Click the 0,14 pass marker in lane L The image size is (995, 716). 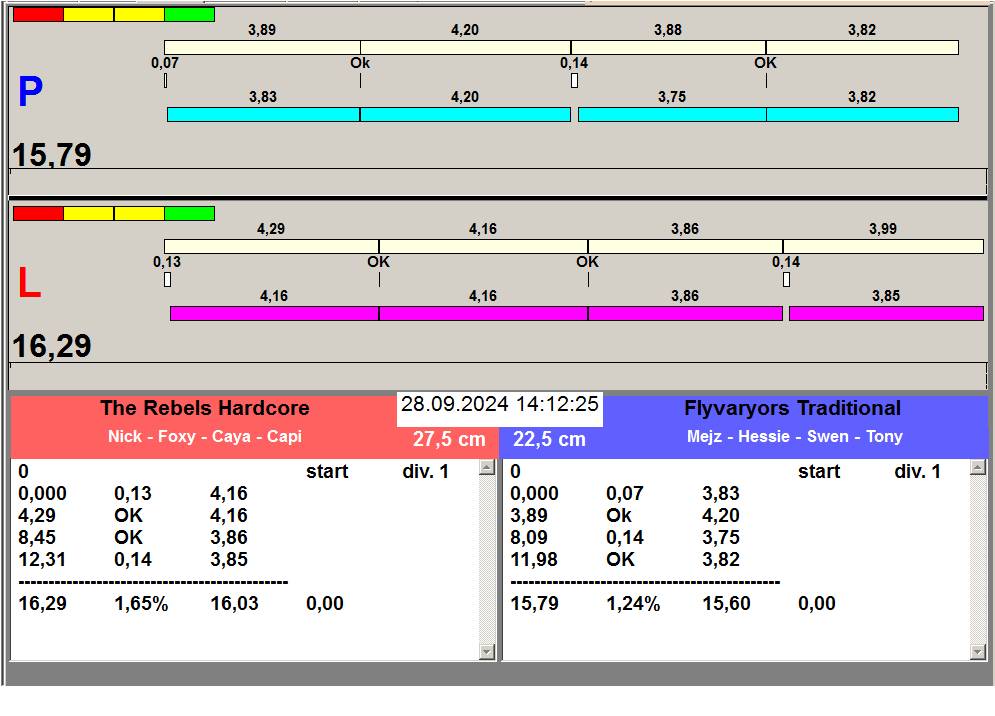pyautogui.click(x=786, y=280)
